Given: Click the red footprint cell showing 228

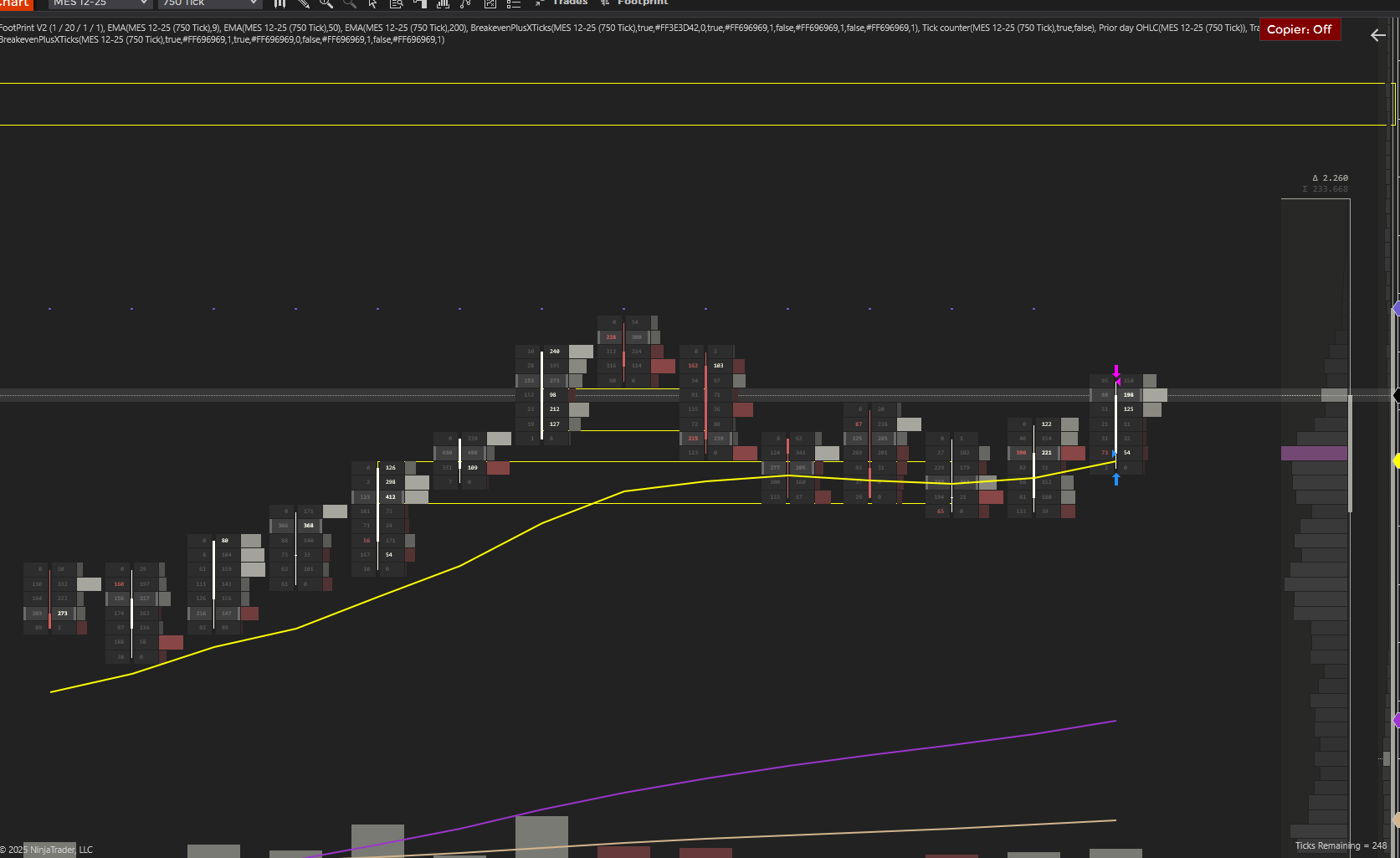Looking at the screenshot, I should tap(611, 337).
